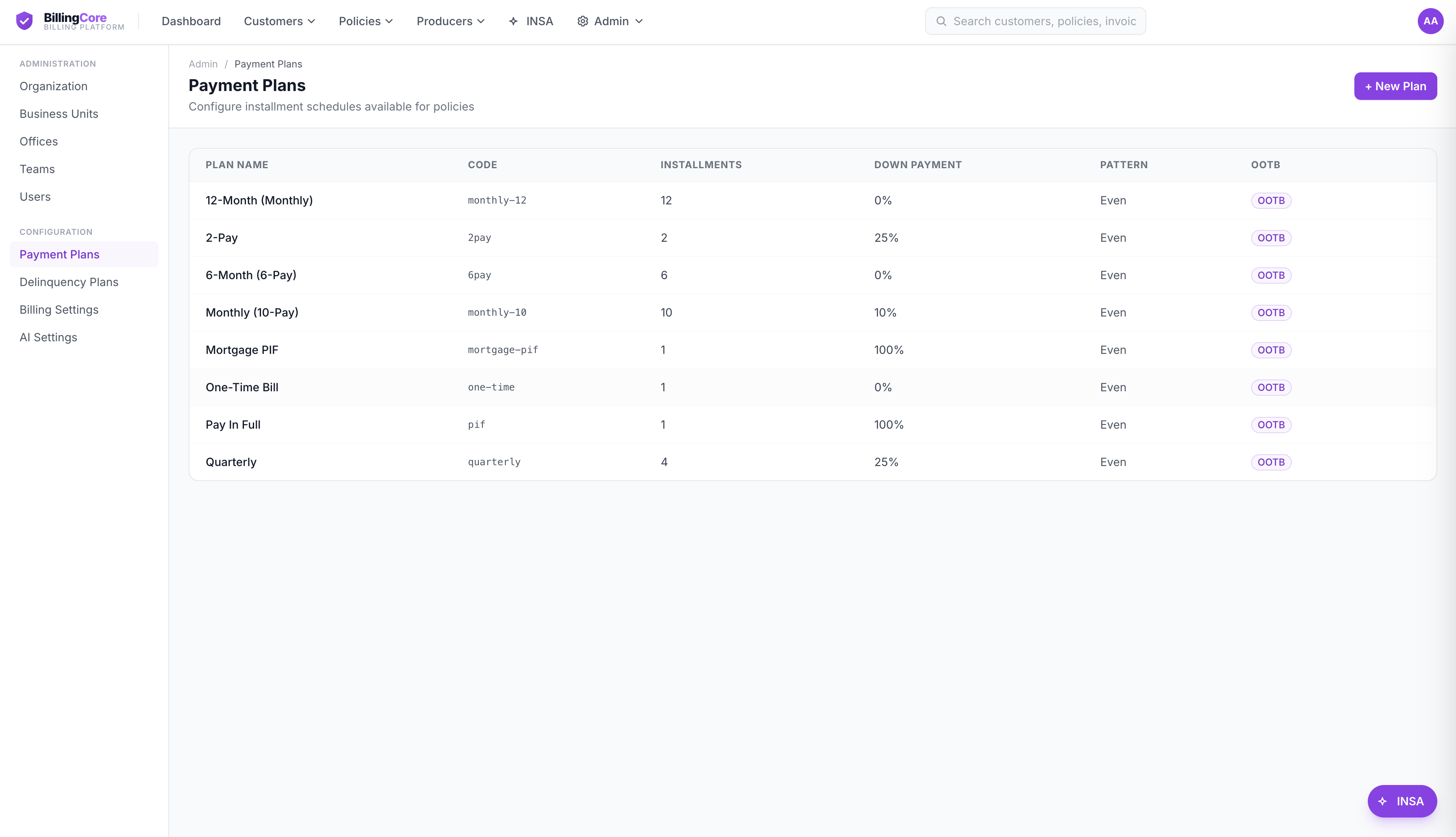Click the Down Payment column header

918,165
